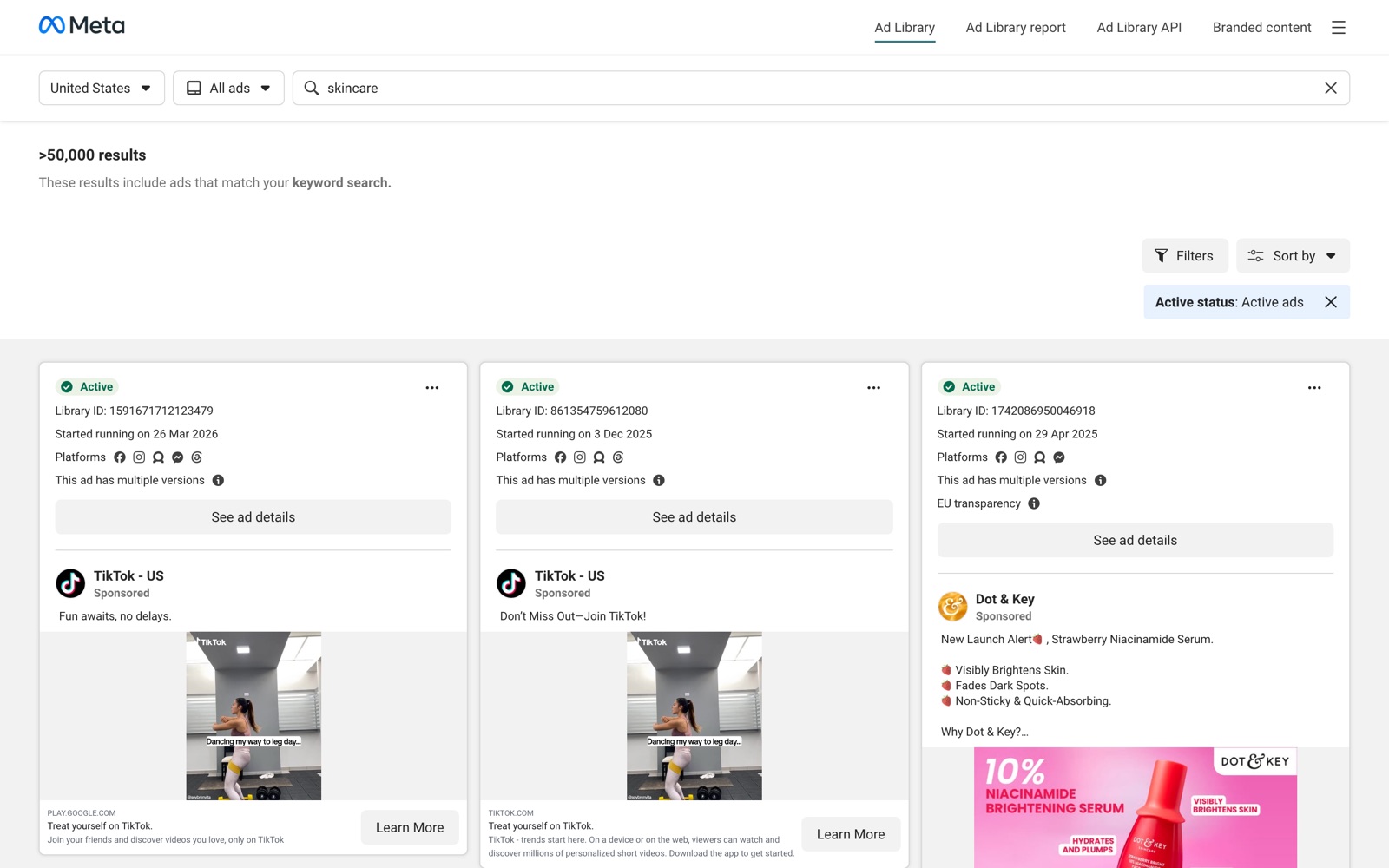Click into the skincare search field
1389x868 pixels.
click(x=821, y=88)
